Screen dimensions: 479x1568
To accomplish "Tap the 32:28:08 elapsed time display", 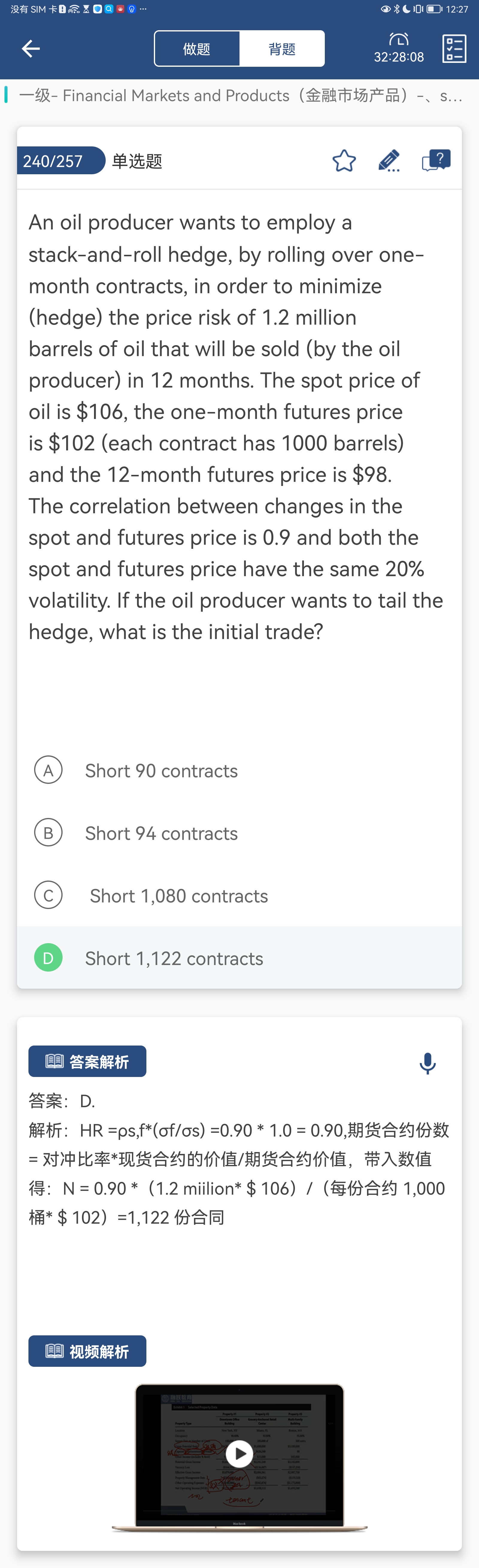I will pos(399,57).
